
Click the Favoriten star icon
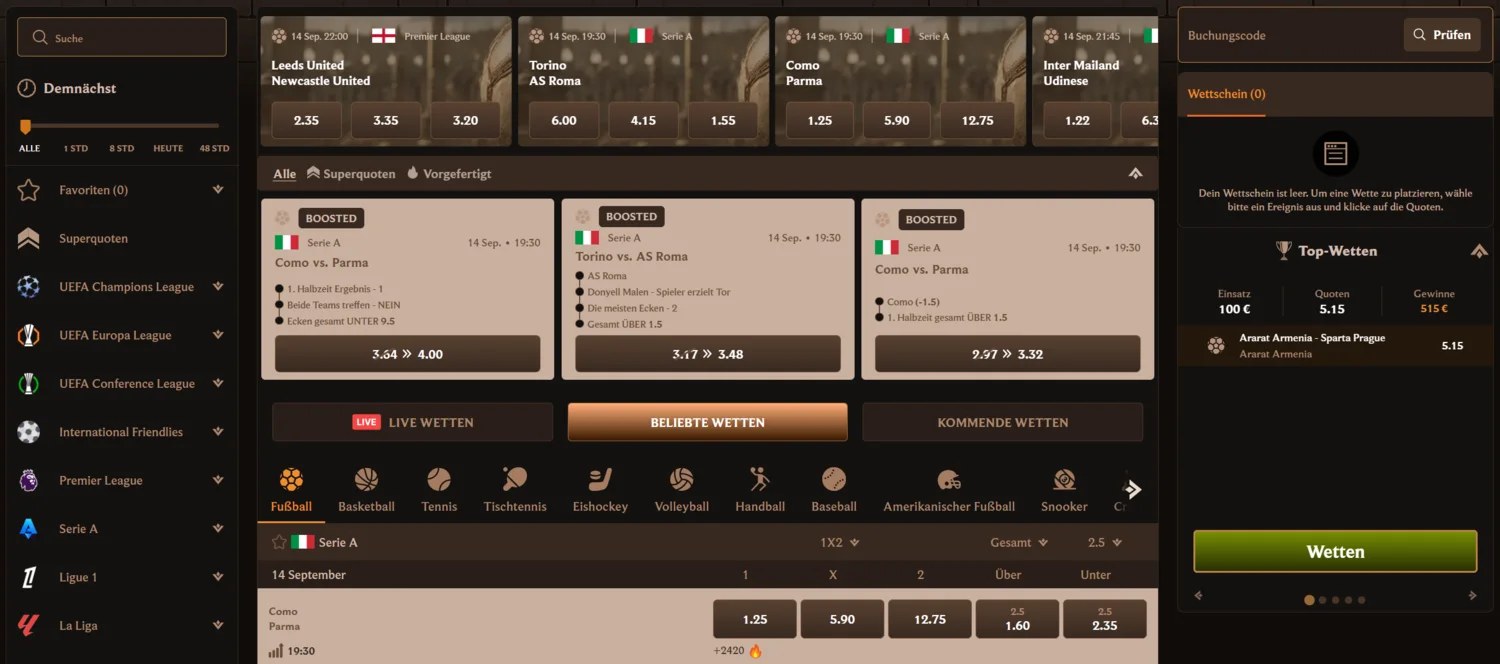(x=29, y=190)
